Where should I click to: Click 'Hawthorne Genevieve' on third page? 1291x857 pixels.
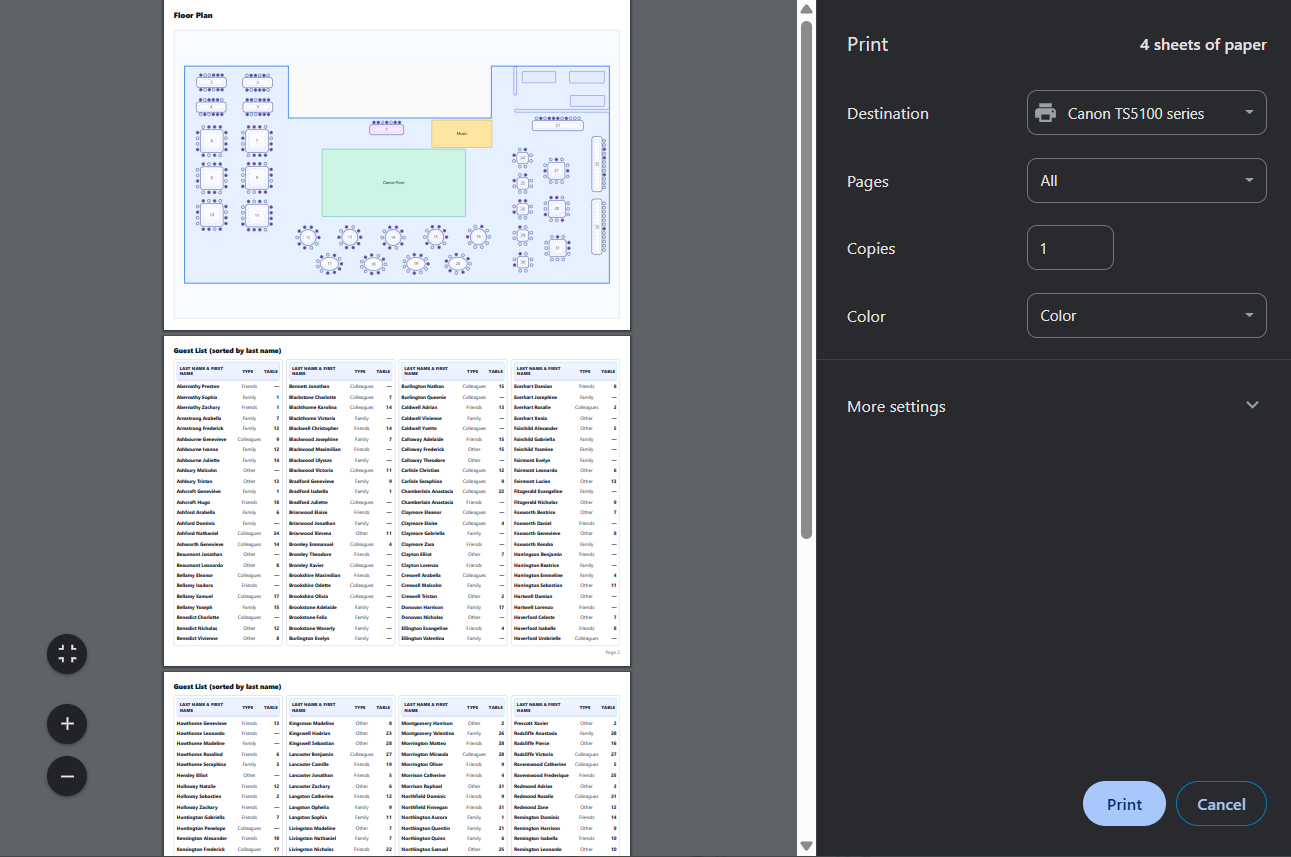click(202, 723)
